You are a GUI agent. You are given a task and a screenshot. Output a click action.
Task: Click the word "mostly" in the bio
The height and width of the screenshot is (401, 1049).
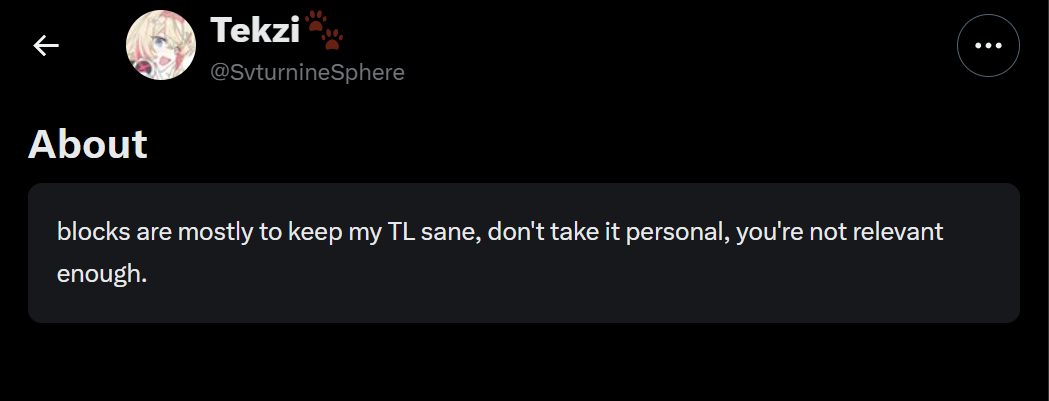215,232
